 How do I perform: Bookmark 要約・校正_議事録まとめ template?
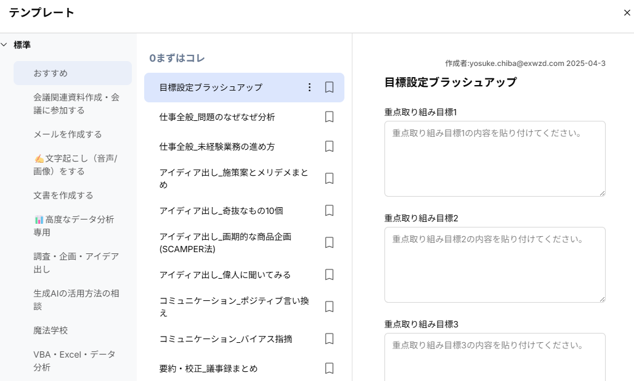(329, 368)
